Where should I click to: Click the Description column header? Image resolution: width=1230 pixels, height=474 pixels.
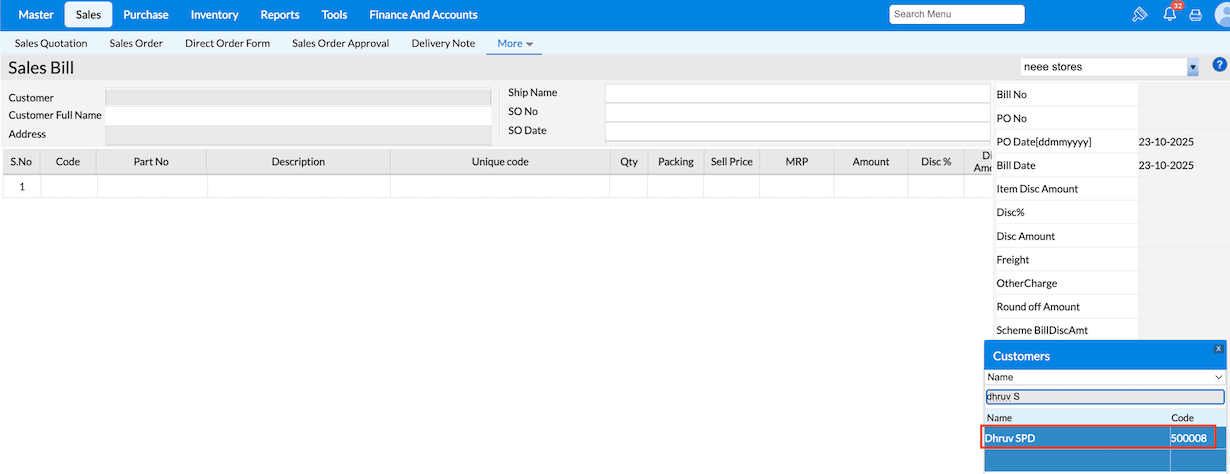click(x=298, y=162)
